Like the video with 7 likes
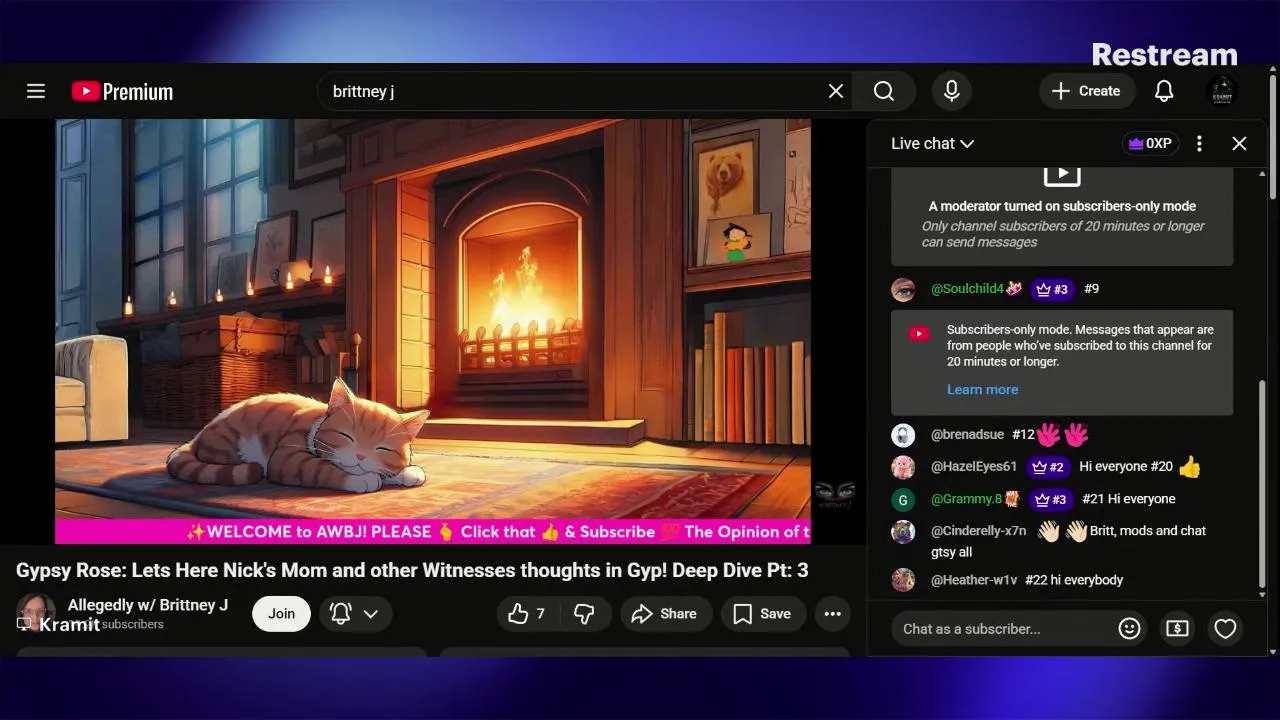 click(528, 613)
